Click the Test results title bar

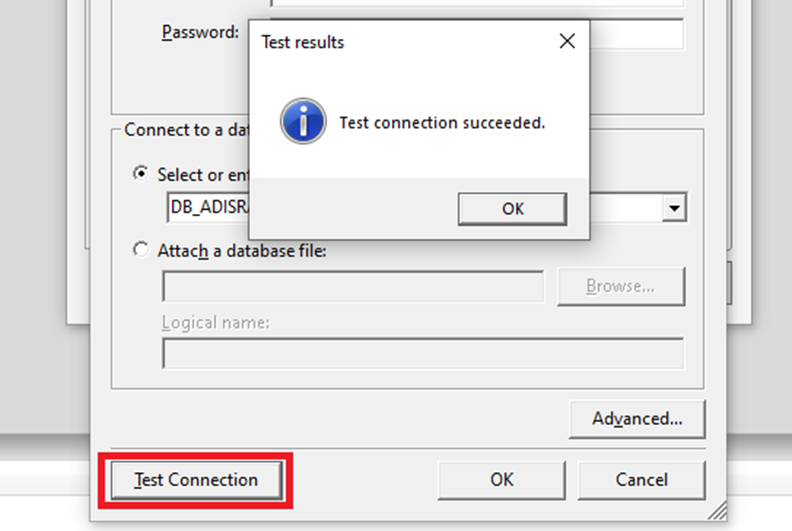404,41
